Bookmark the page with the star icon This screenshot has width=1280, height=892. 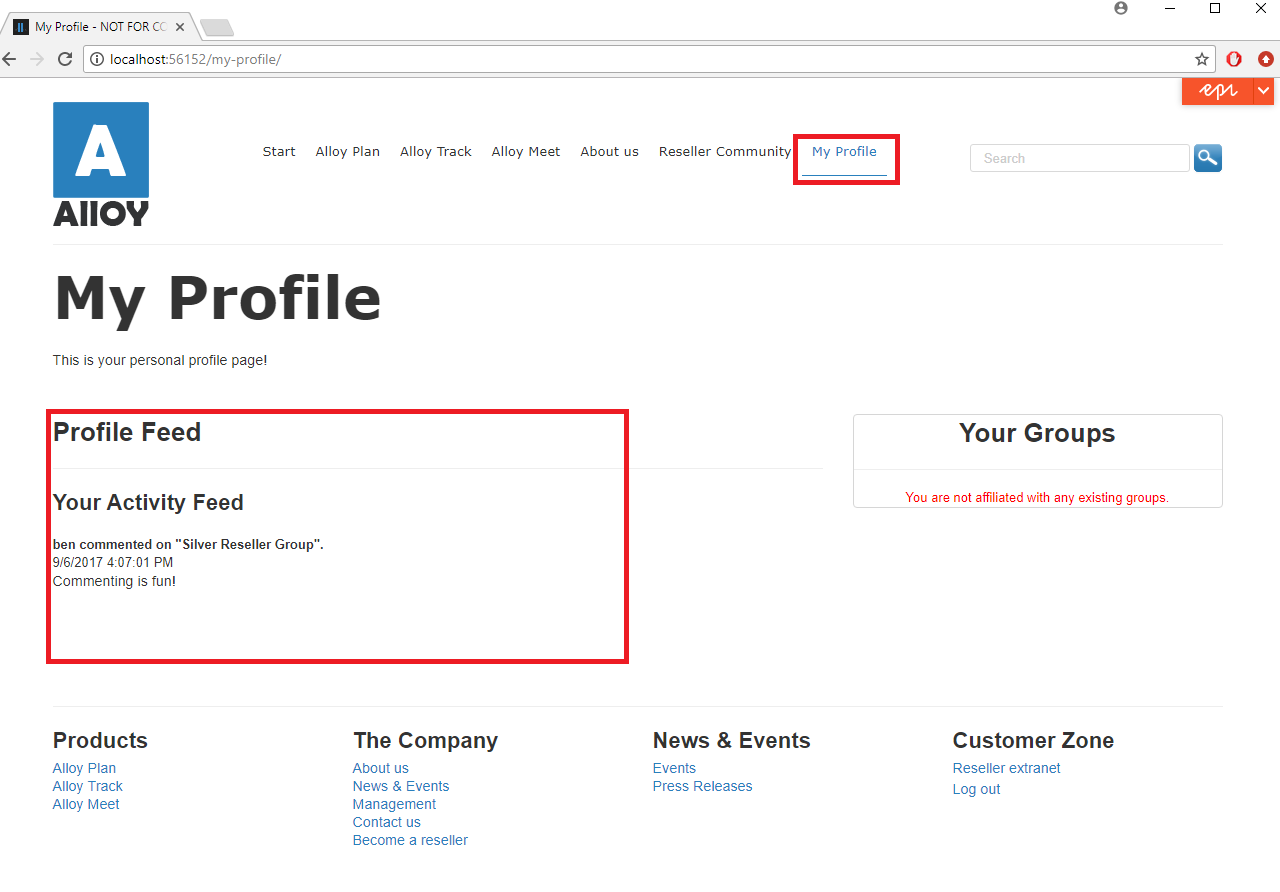tap(1200, 59)
